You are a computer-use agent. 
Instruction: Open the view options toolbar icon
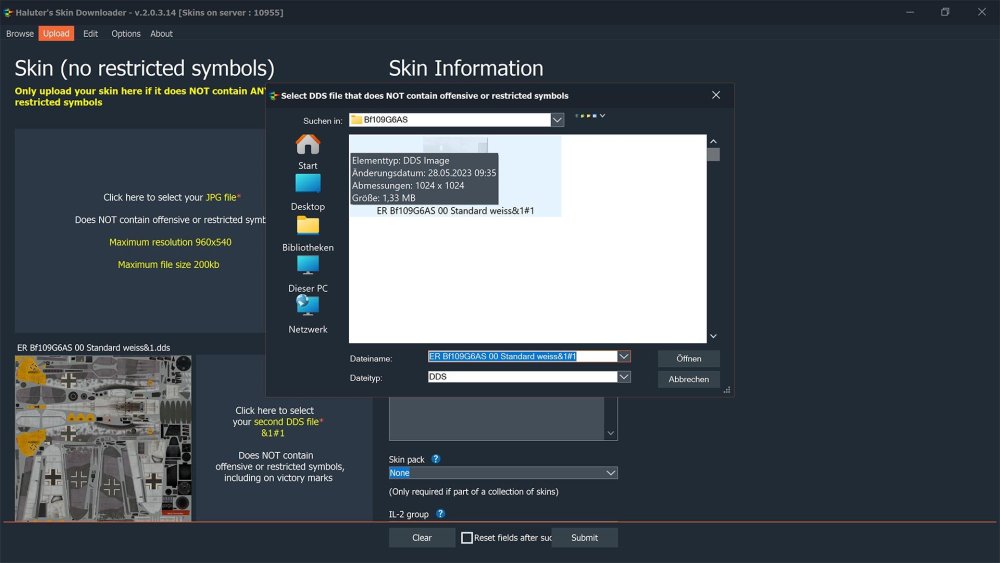(x=589, y=116)
